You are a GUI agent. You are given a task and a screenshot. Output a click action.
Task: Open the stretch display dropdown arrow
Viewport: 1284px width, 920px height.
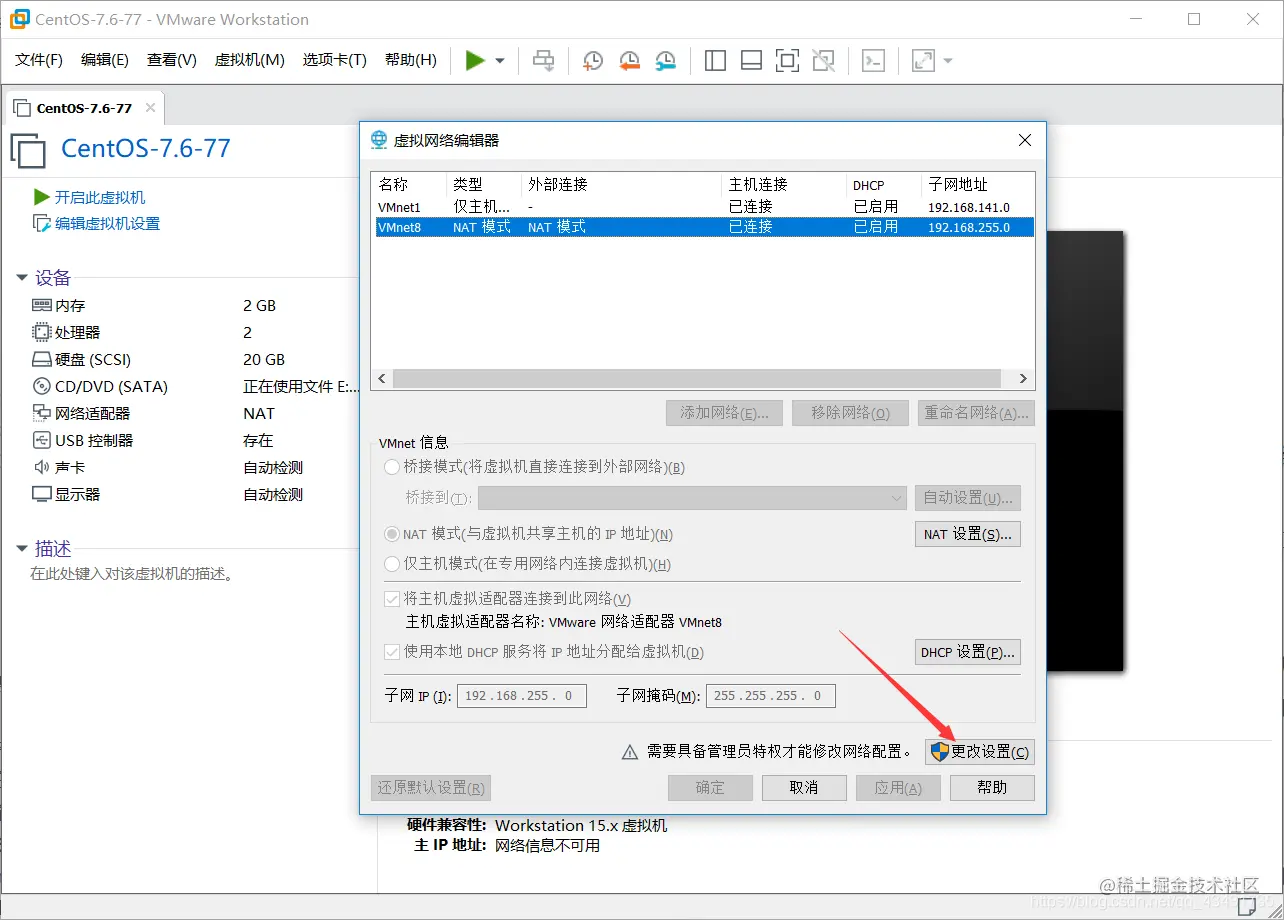948,61
